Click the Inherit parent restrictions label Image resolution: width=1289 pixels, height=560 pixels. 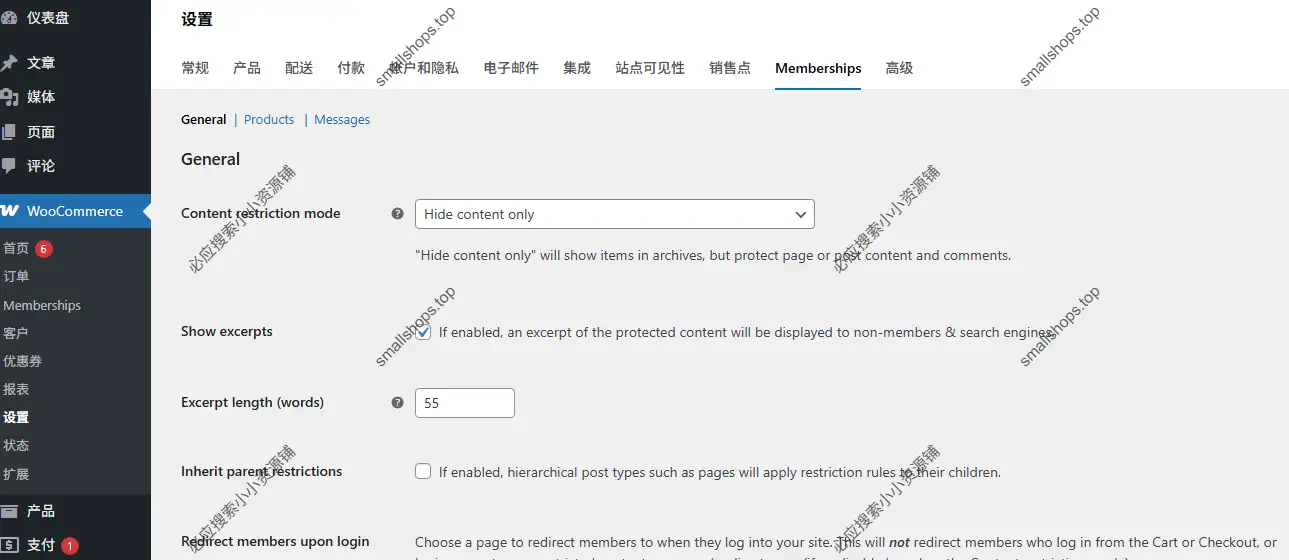262,471
